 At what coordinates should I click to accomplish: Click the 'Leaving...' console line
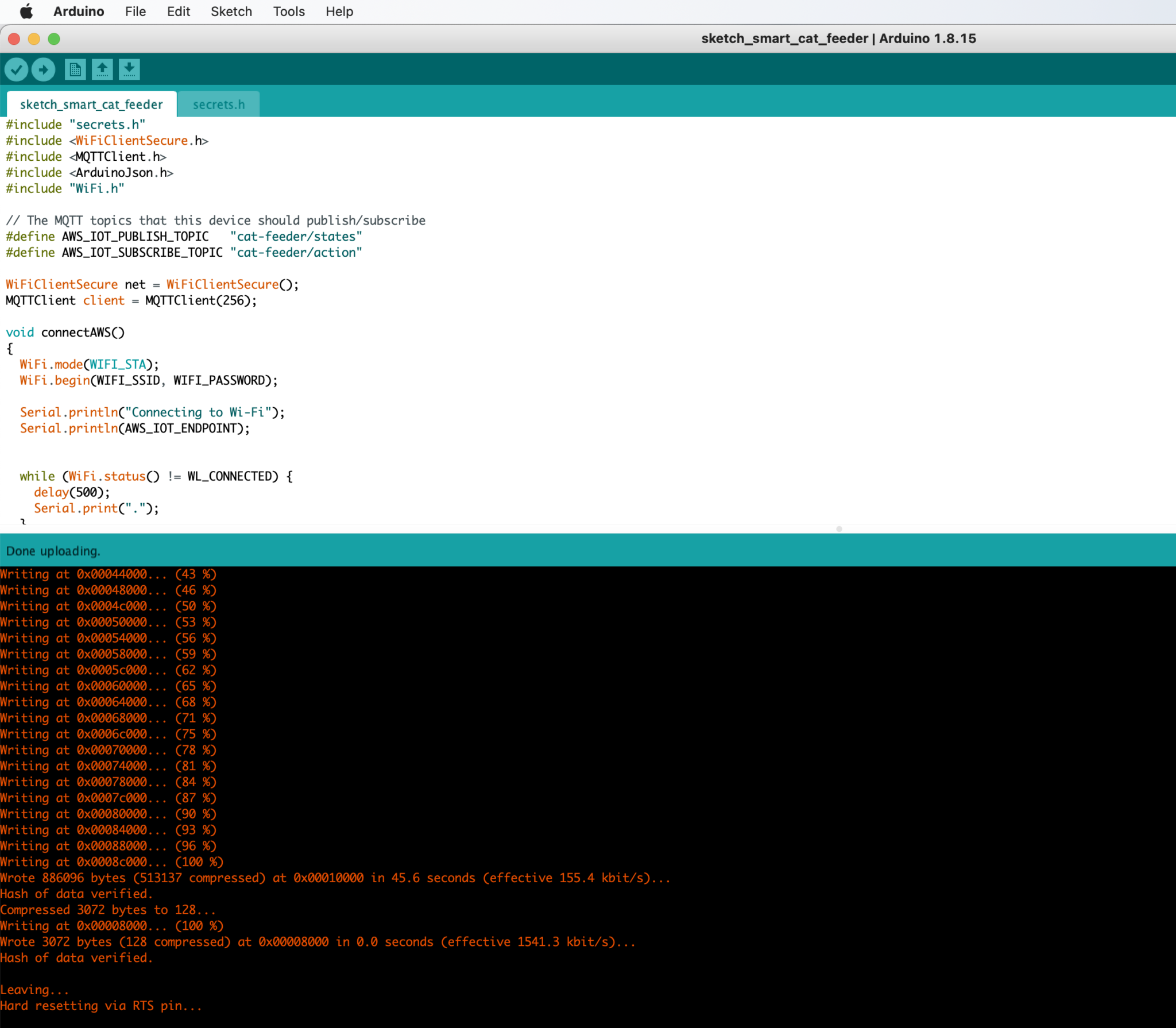click(34, 990)
